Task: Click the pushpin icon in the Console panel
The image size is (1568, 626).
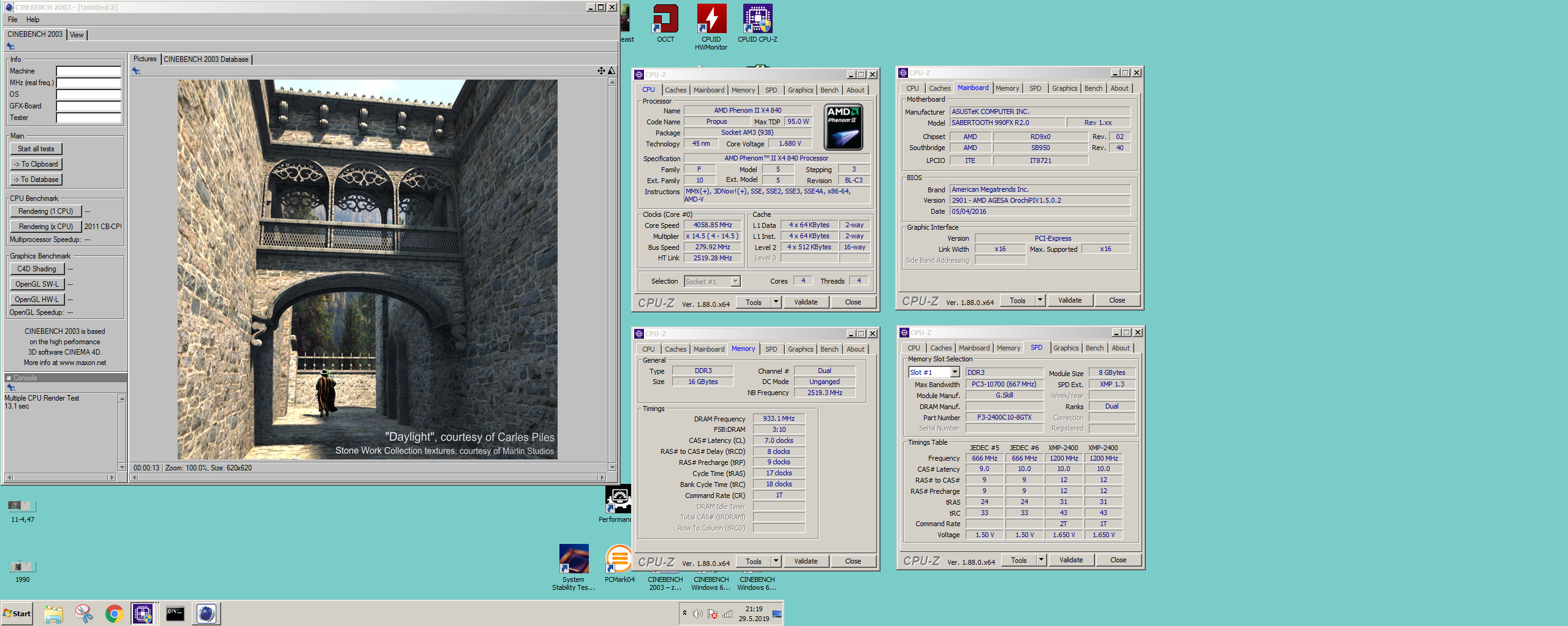Action: coord(10,388)
